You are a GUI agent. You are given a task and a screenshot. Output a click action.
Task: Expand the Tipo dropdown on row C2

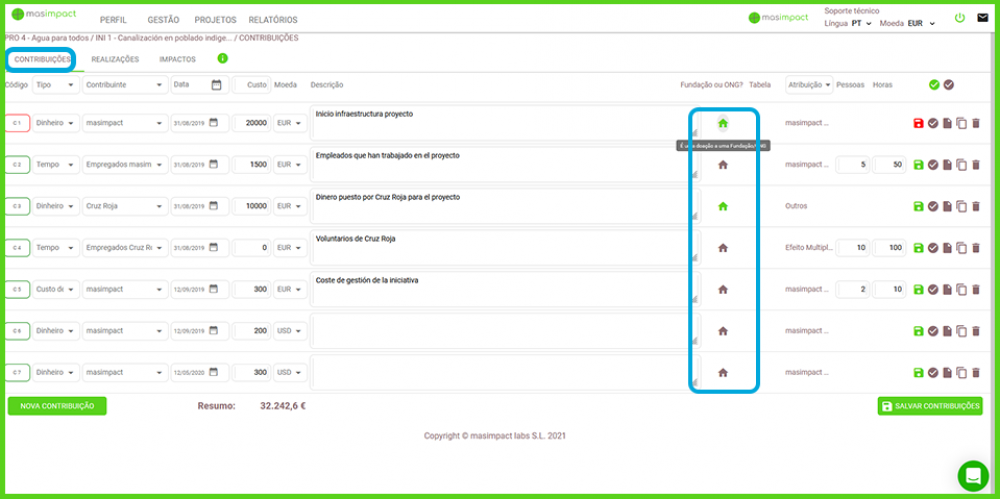click(55, 165)
